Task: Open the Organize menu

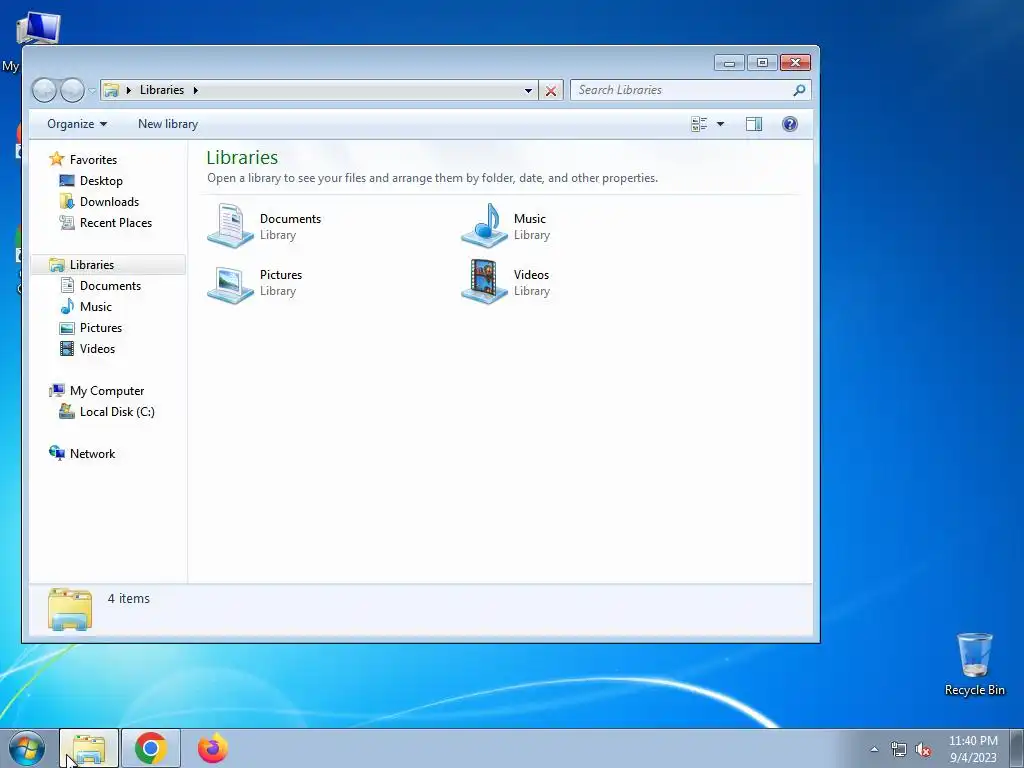Action: (76, 124)
